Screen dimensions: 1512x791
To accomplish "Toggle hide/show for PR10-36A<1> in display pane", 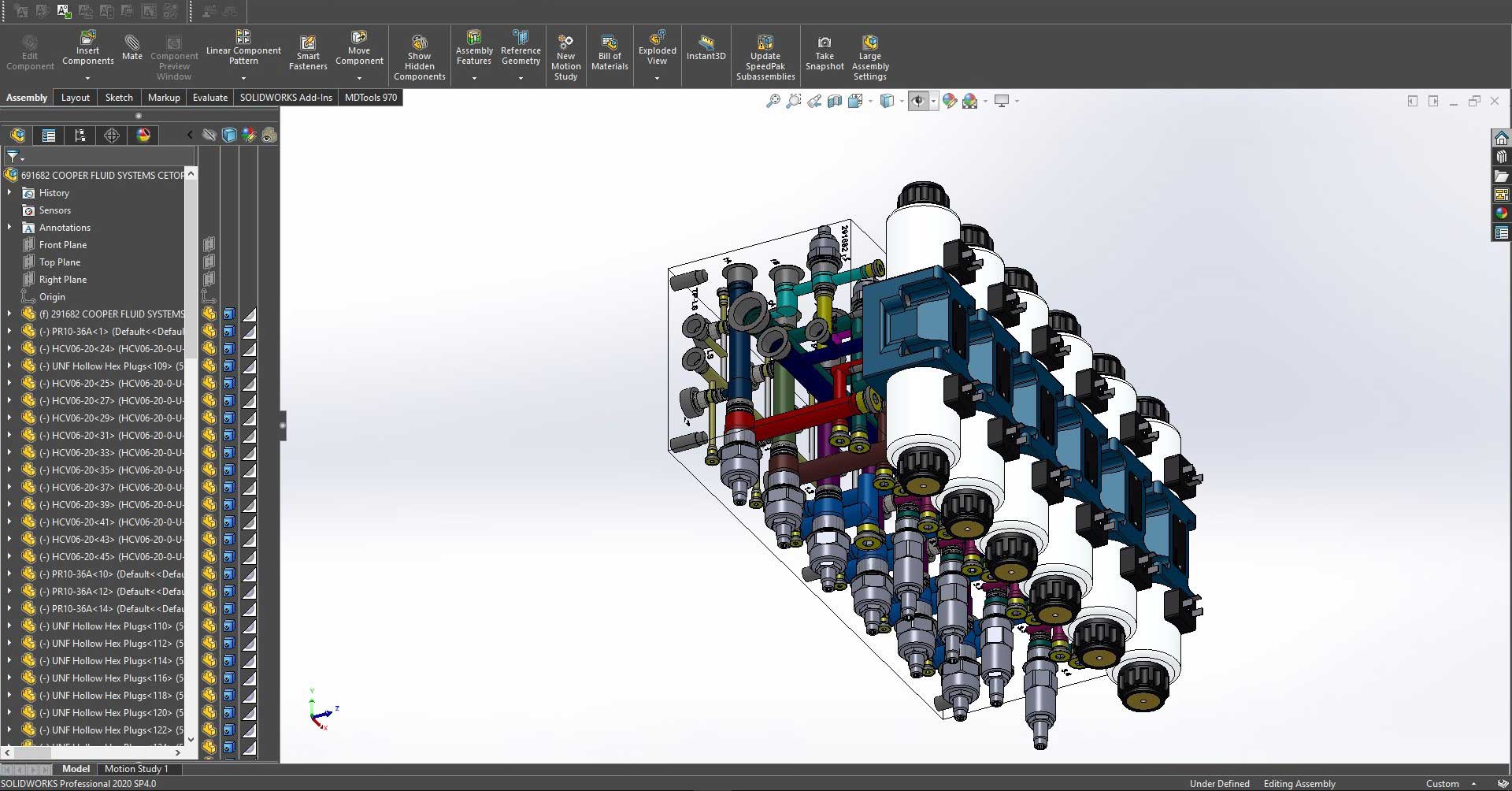I will click(209, 332).
